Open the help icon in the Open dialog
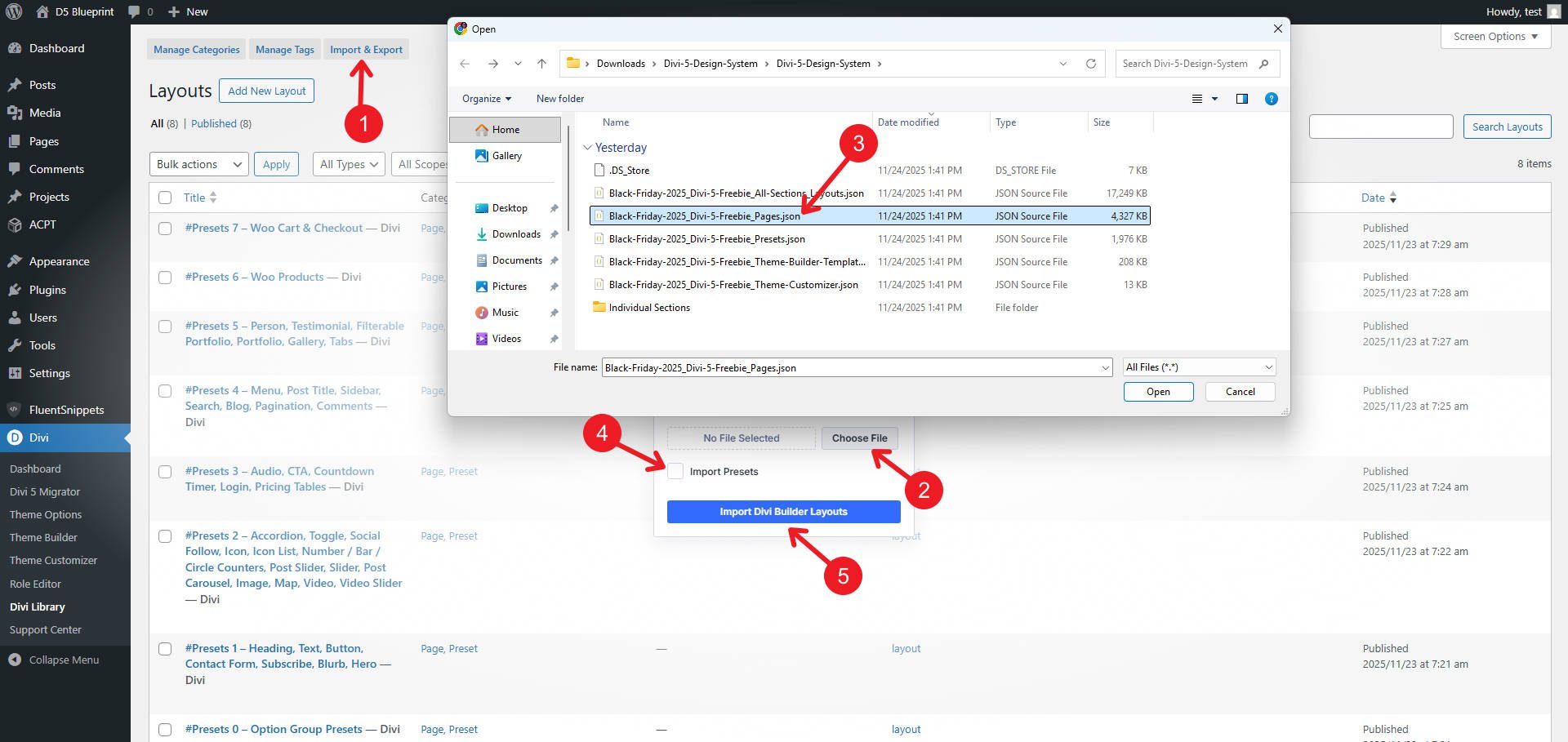 [x=1271, y=99]
